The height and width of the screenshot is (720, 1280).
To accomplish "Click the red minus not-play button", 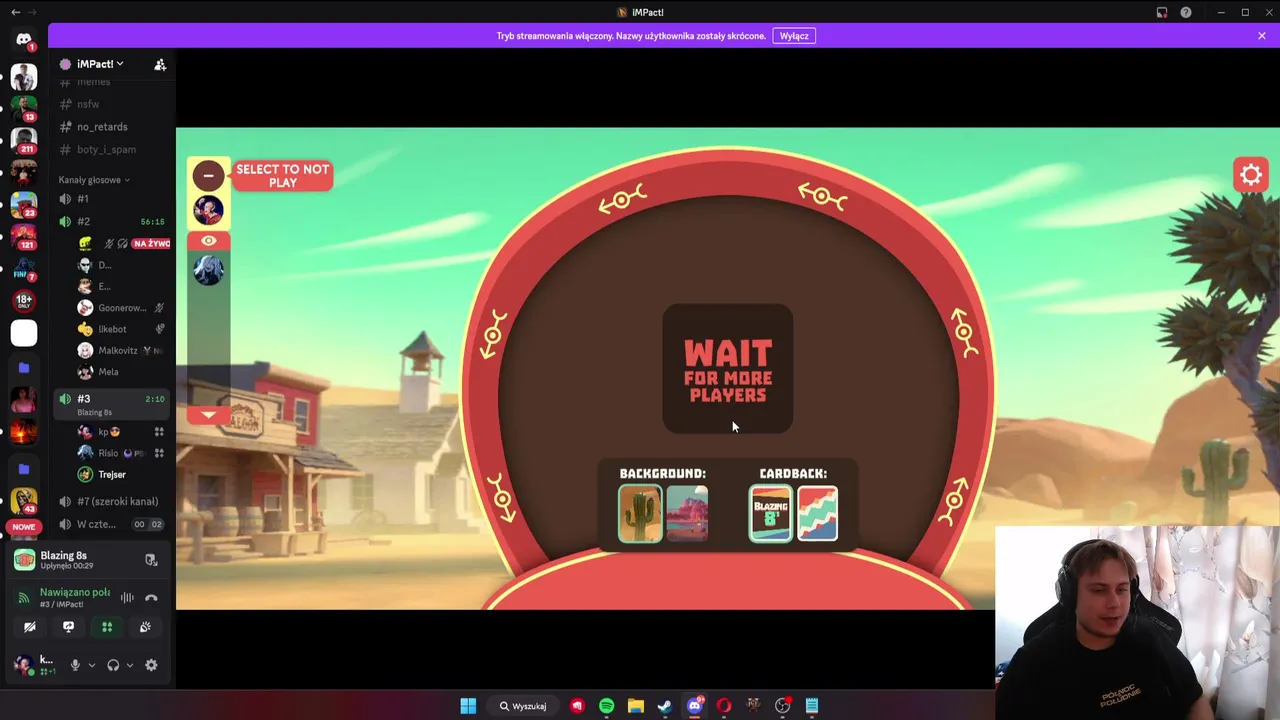I will (208, 176).
